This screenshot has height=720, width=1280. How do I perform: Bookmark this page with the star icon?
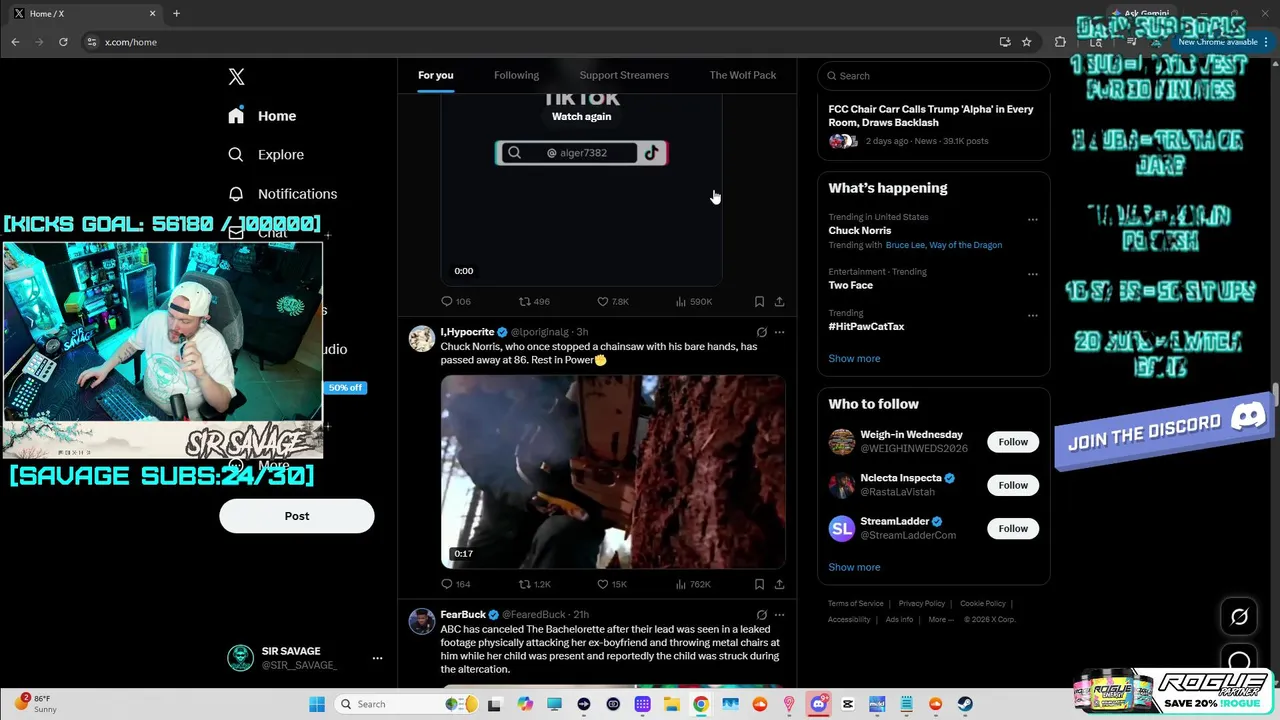click(1026, 42)
